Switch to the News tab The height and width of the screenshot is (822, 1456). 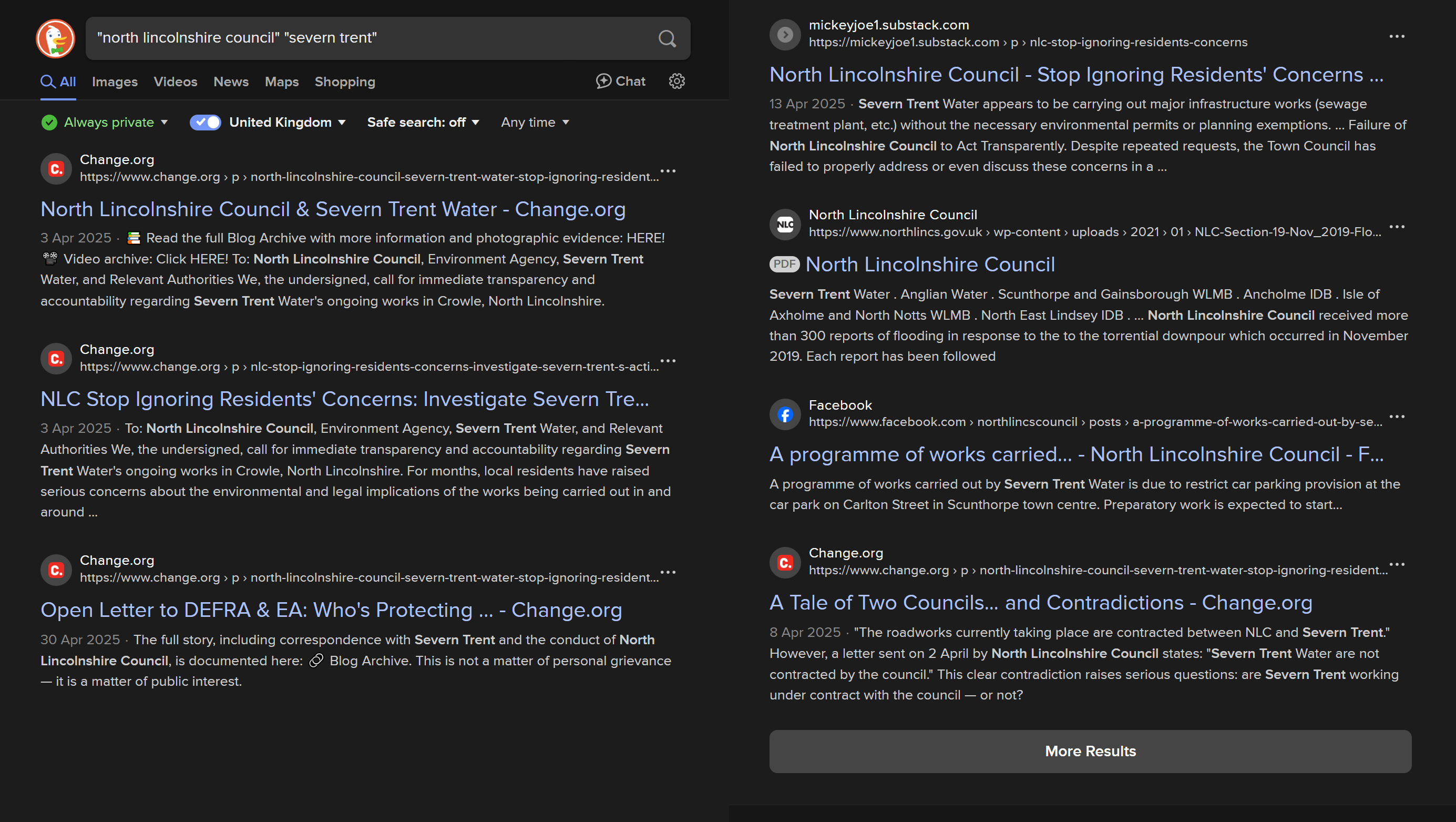click(231, 82)
